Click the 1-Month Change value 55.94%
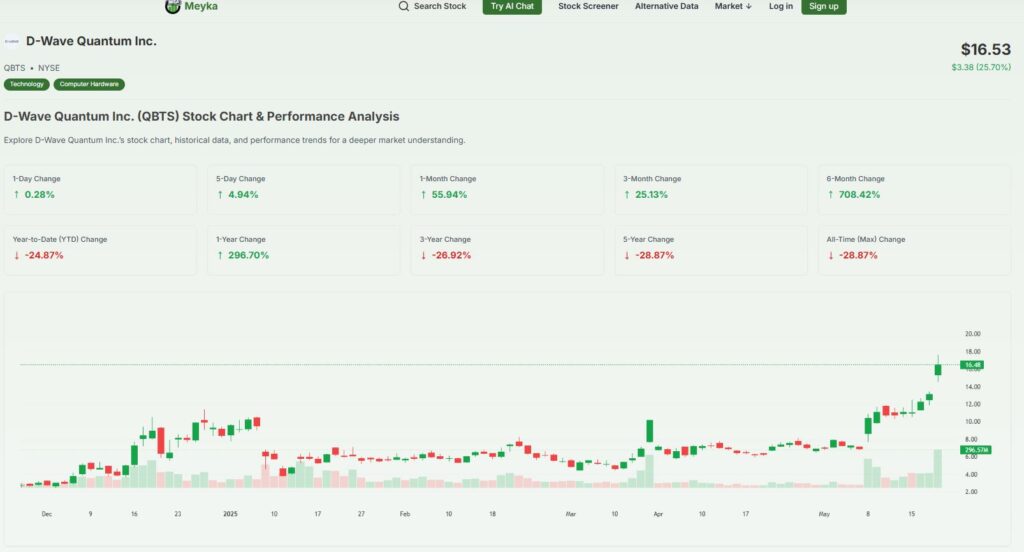The image size is (1024, 552). (x=449, y=195)
